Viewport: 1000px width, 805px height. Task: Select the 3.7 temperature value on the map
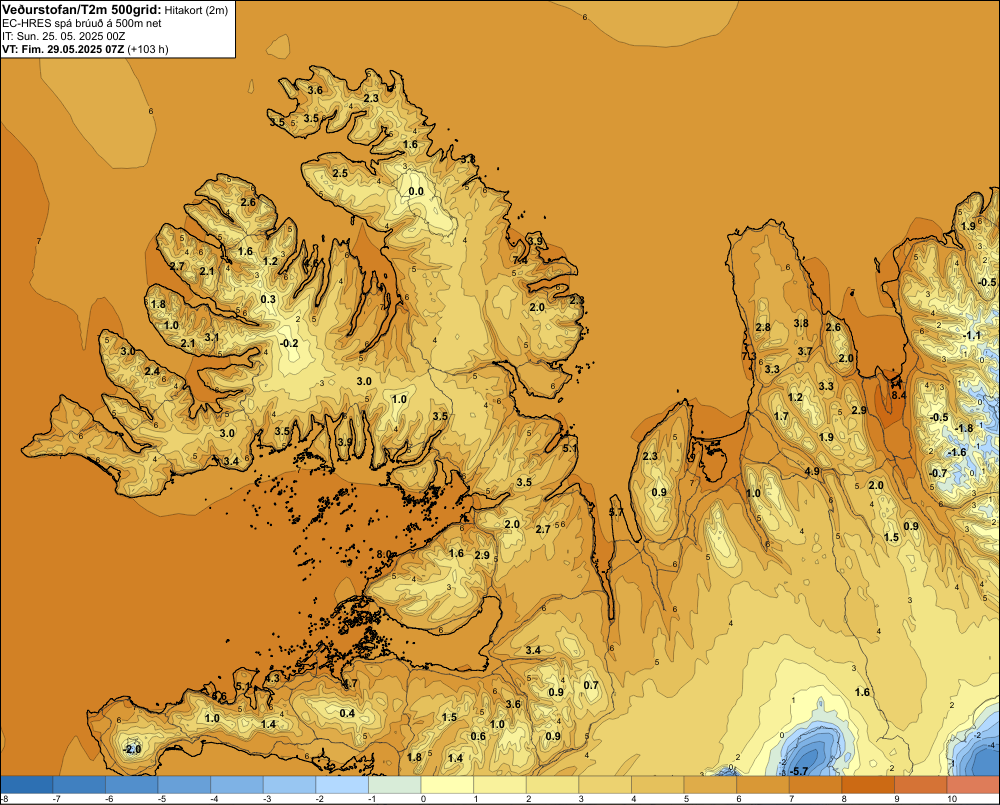[805, 351]
